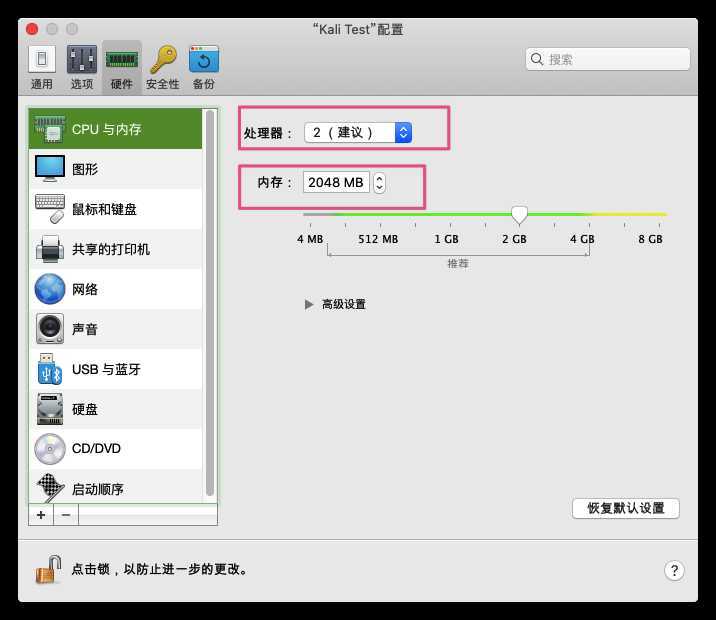Click the USB 与蓝牙 icon
This screenshot has height=620, width=716.
[50, 369]
